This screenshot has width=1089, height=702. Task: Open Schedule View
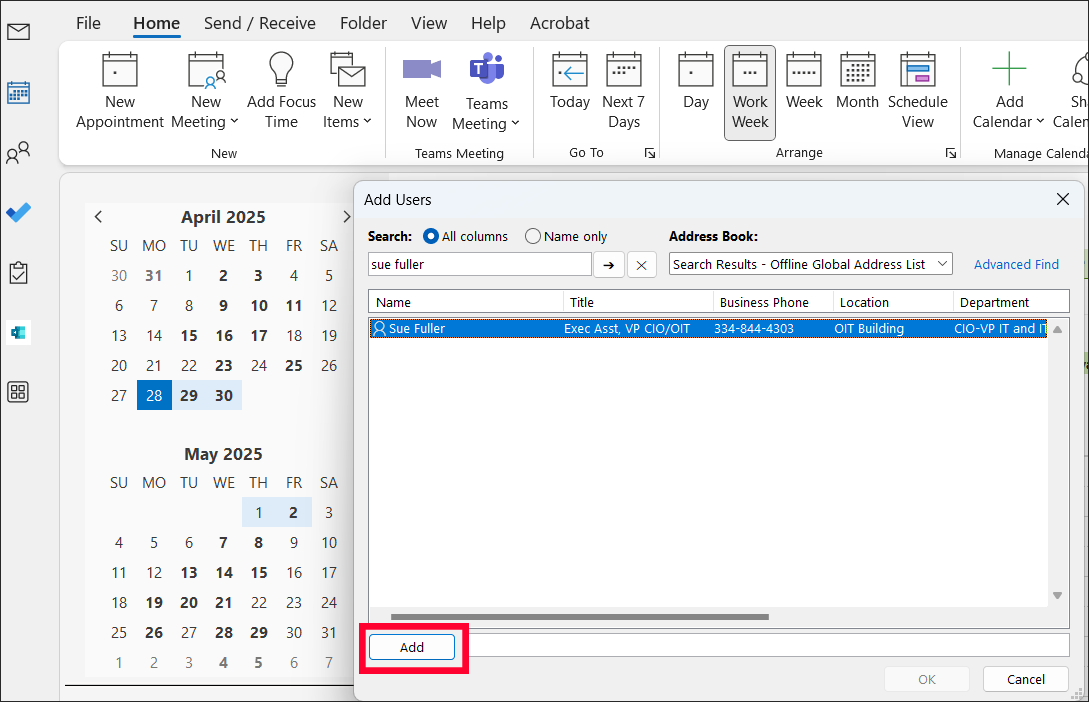pyautogui.click(x=917, y=91)
